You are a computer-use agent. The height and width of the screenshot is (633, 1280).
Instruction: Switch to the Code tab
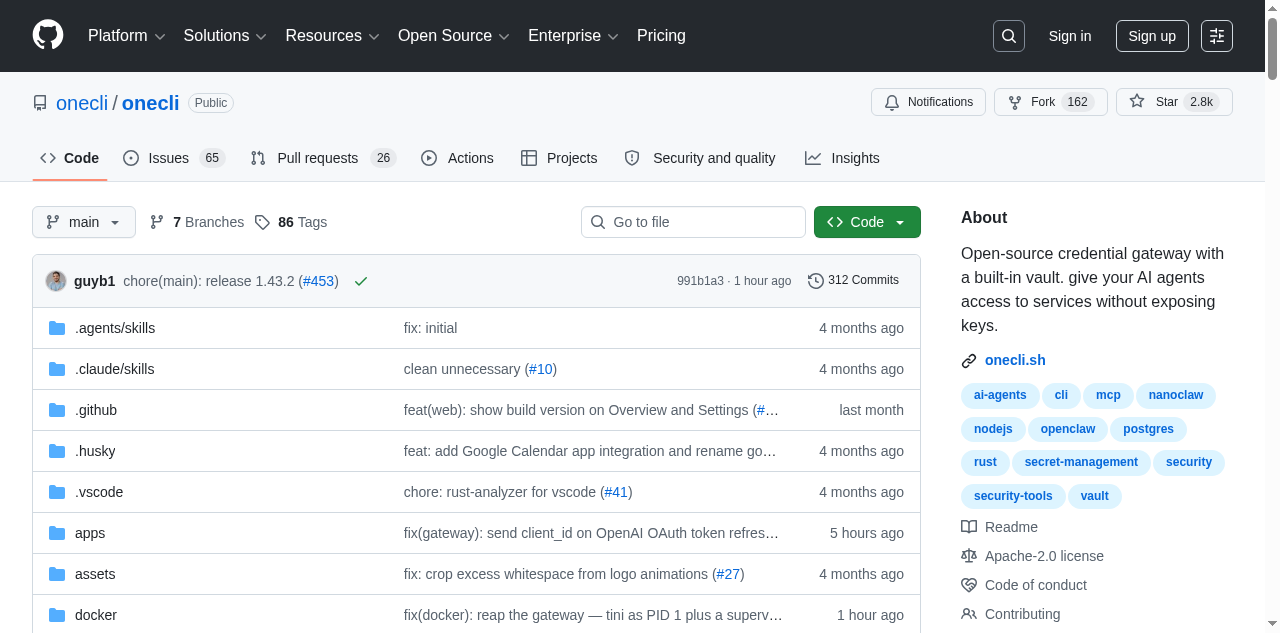tap(70, 158)
